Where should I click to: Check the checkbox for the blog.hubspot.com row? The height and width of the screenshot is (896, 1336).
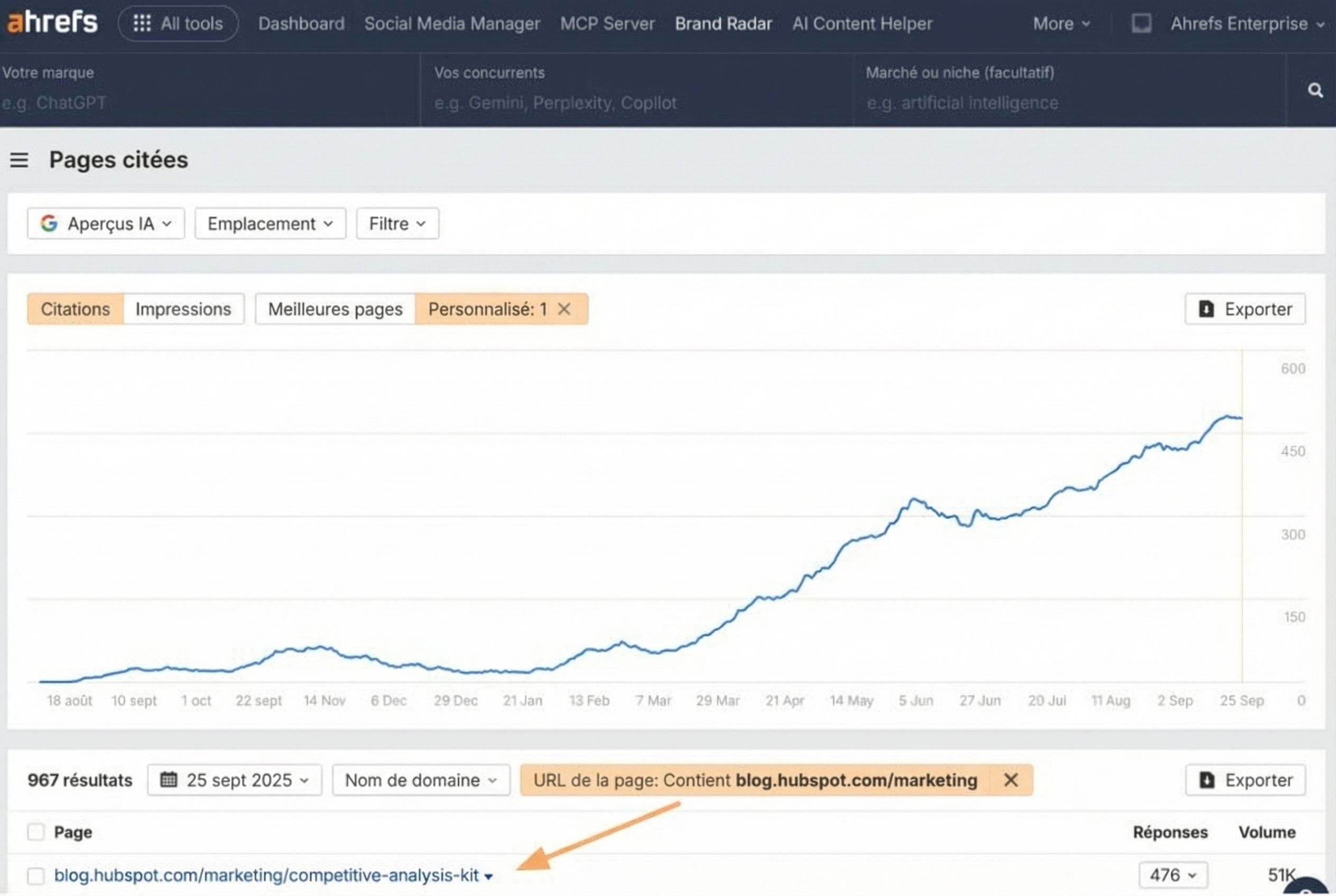click(35, 875)
